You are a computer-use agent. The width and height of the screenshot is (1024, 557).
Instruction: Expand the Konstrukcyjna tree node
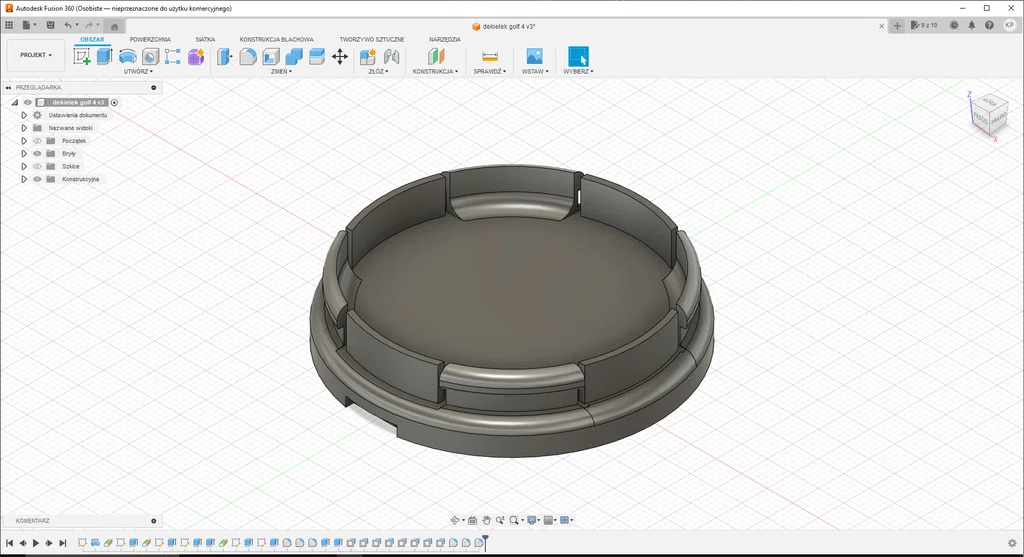(x=24, y=179)
